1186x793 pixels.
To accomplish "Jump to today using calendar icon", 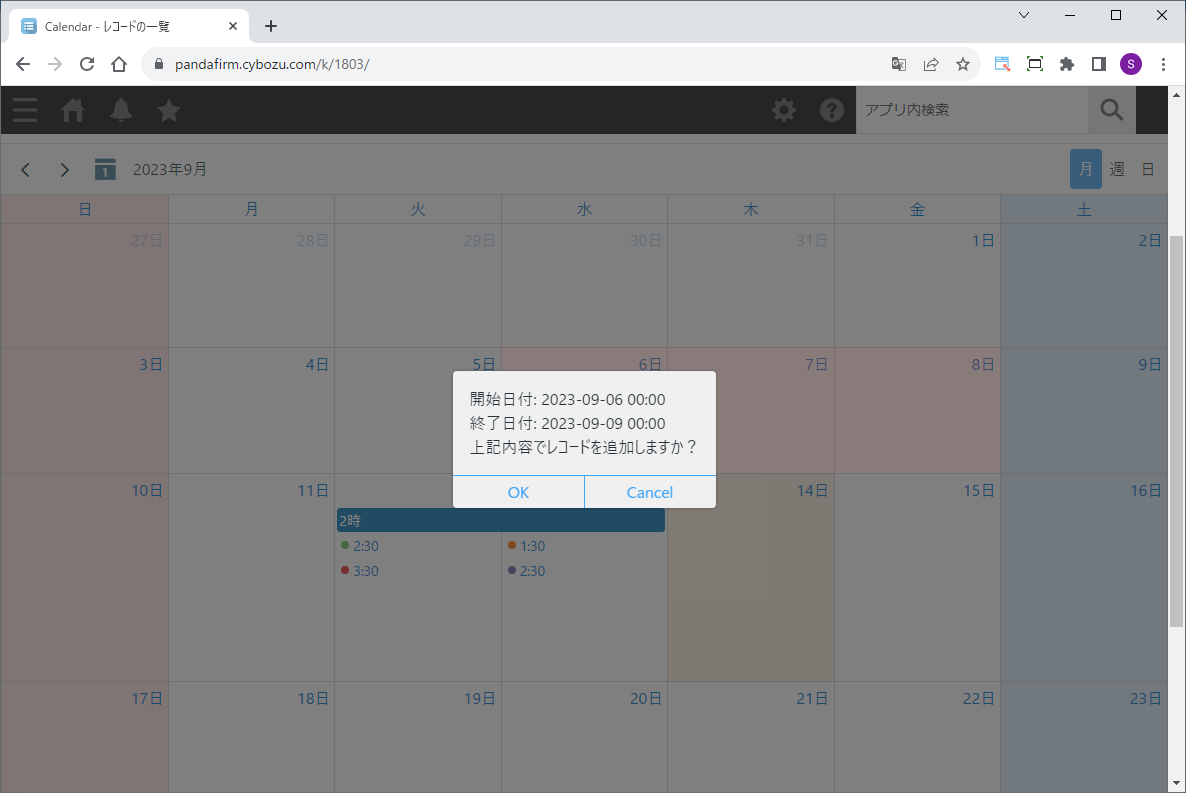I will pos(105,169).
